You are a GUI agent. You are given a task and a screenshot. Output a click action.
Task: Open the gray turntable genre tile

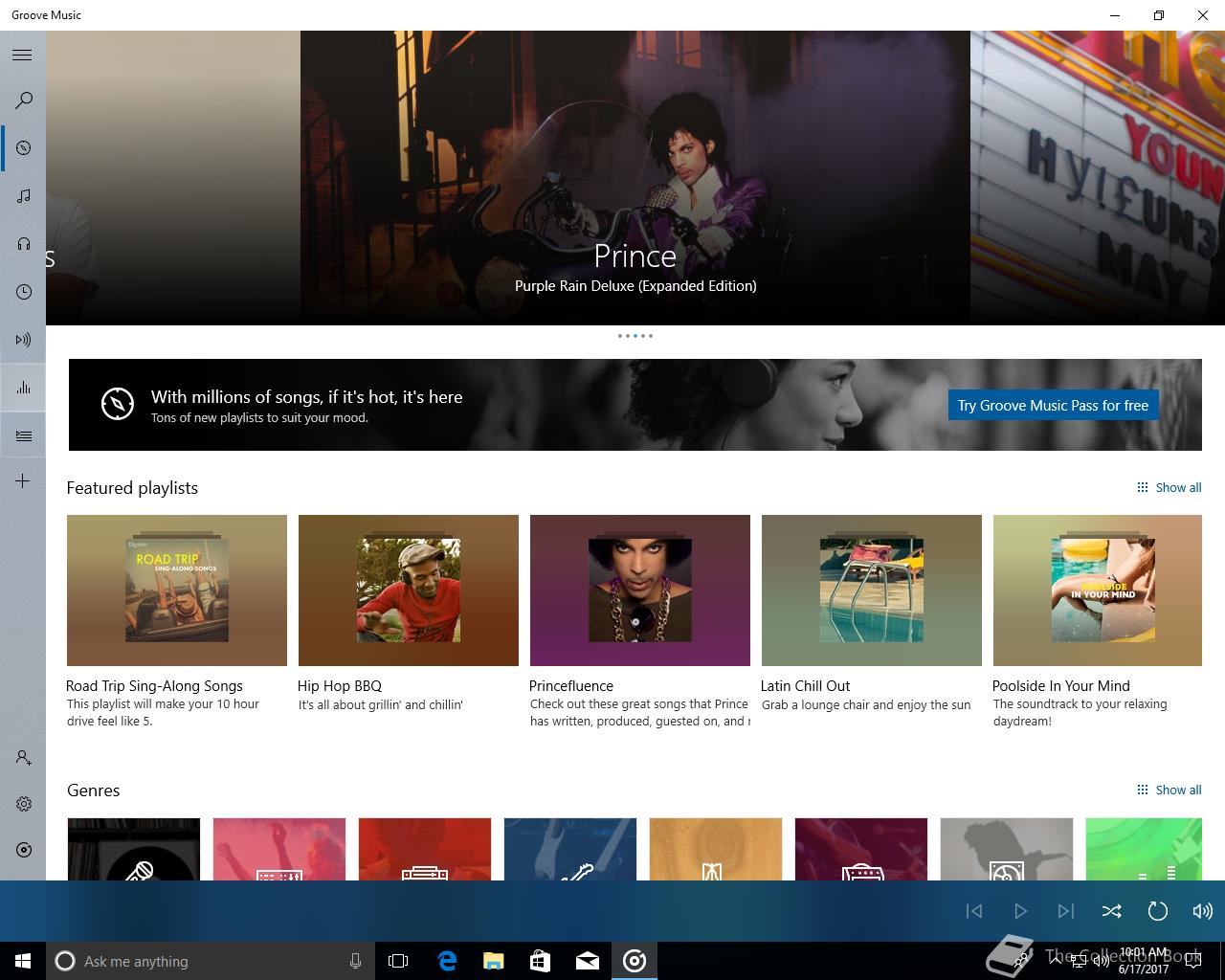tap(1007, 849)
